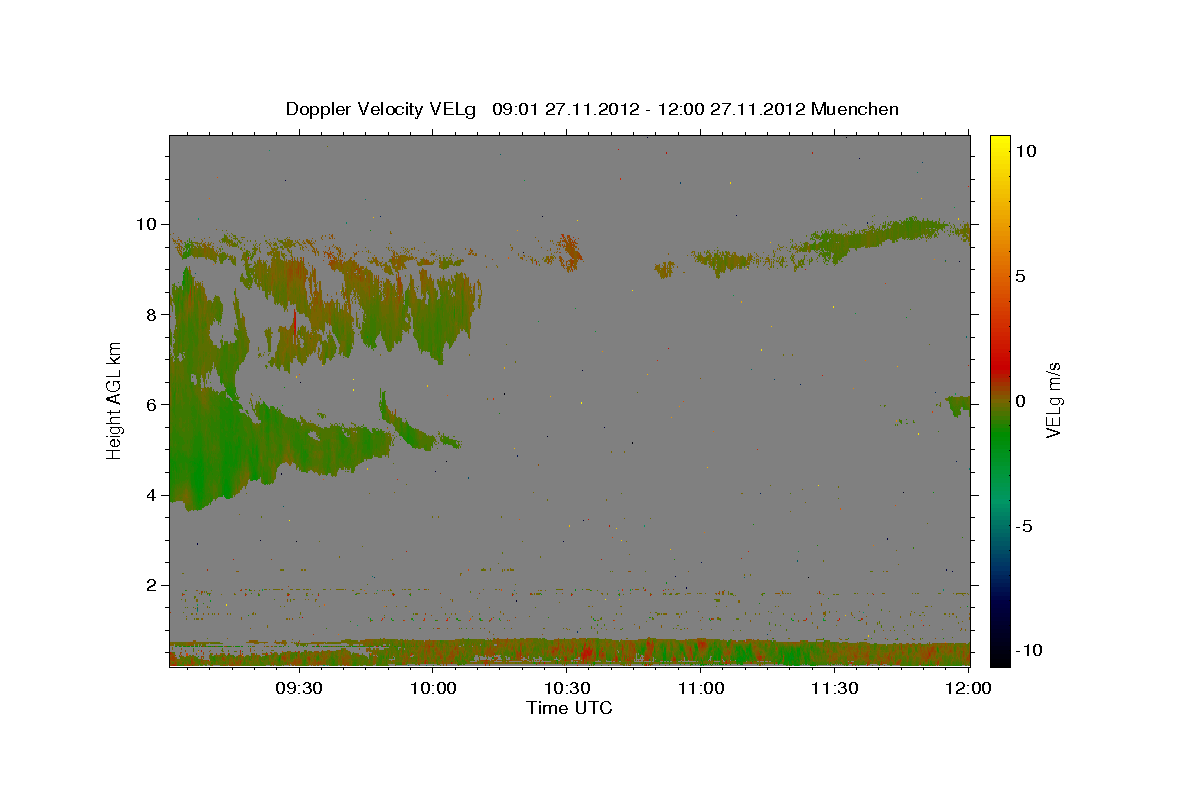Click the 11:30 time tick label
The image size is (1200, 800).
click(835, 688)
